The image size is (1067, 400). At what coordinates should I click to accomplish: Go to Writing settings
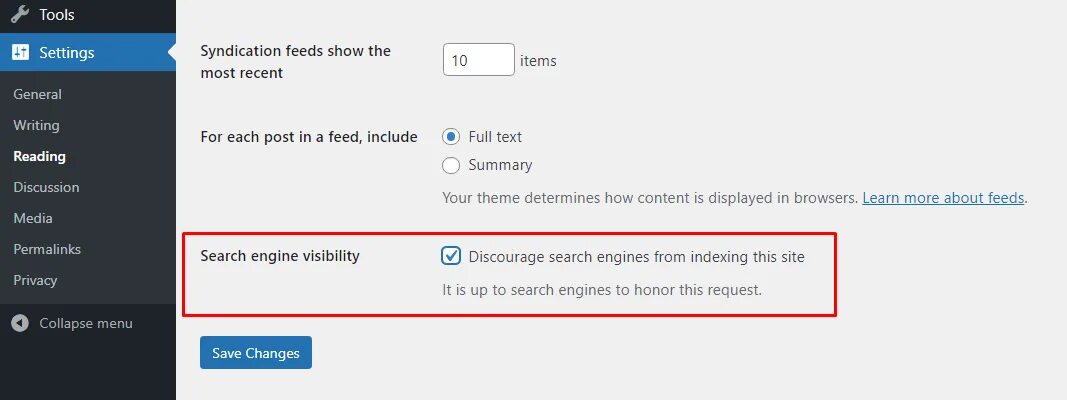click(x=36, y=125)
